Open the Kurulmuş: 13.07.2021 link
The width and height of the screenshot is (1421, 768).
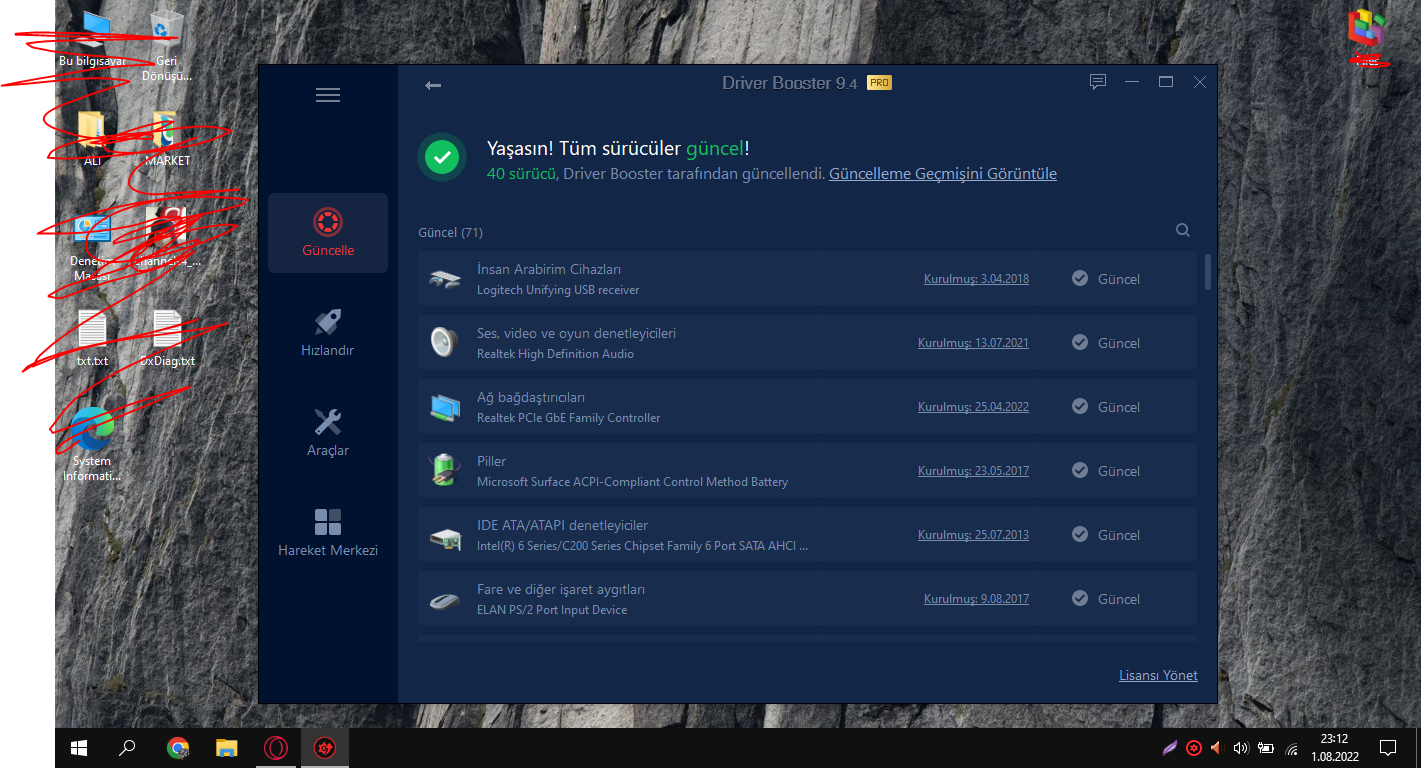[x=973, y=343]
